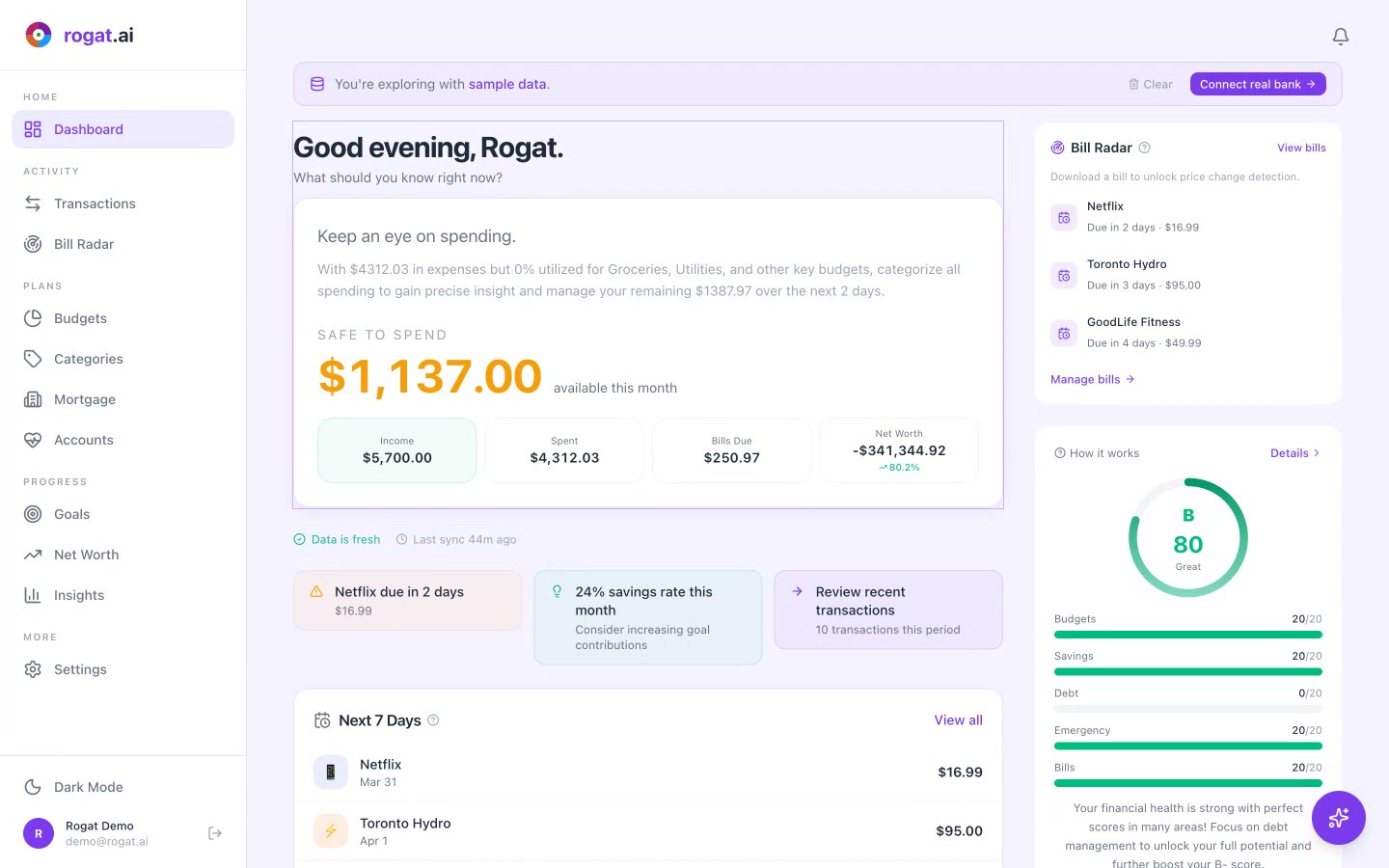The height and width of the screenshot is (868, 1389).
Task: Click the Net Worth trend icon
Action: (33, 555)
